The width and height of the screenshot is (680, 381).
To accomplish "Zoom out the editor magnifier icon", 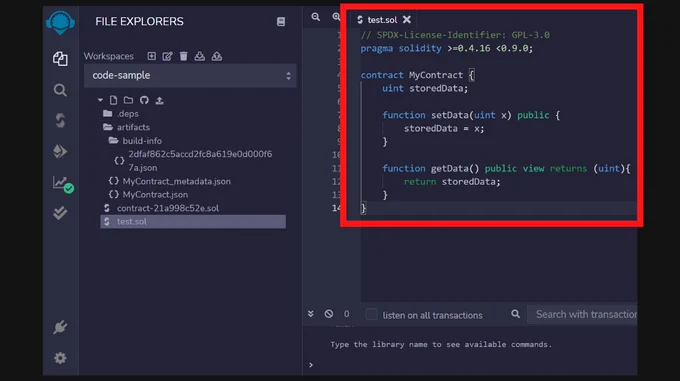I will [x=316, y=17].
